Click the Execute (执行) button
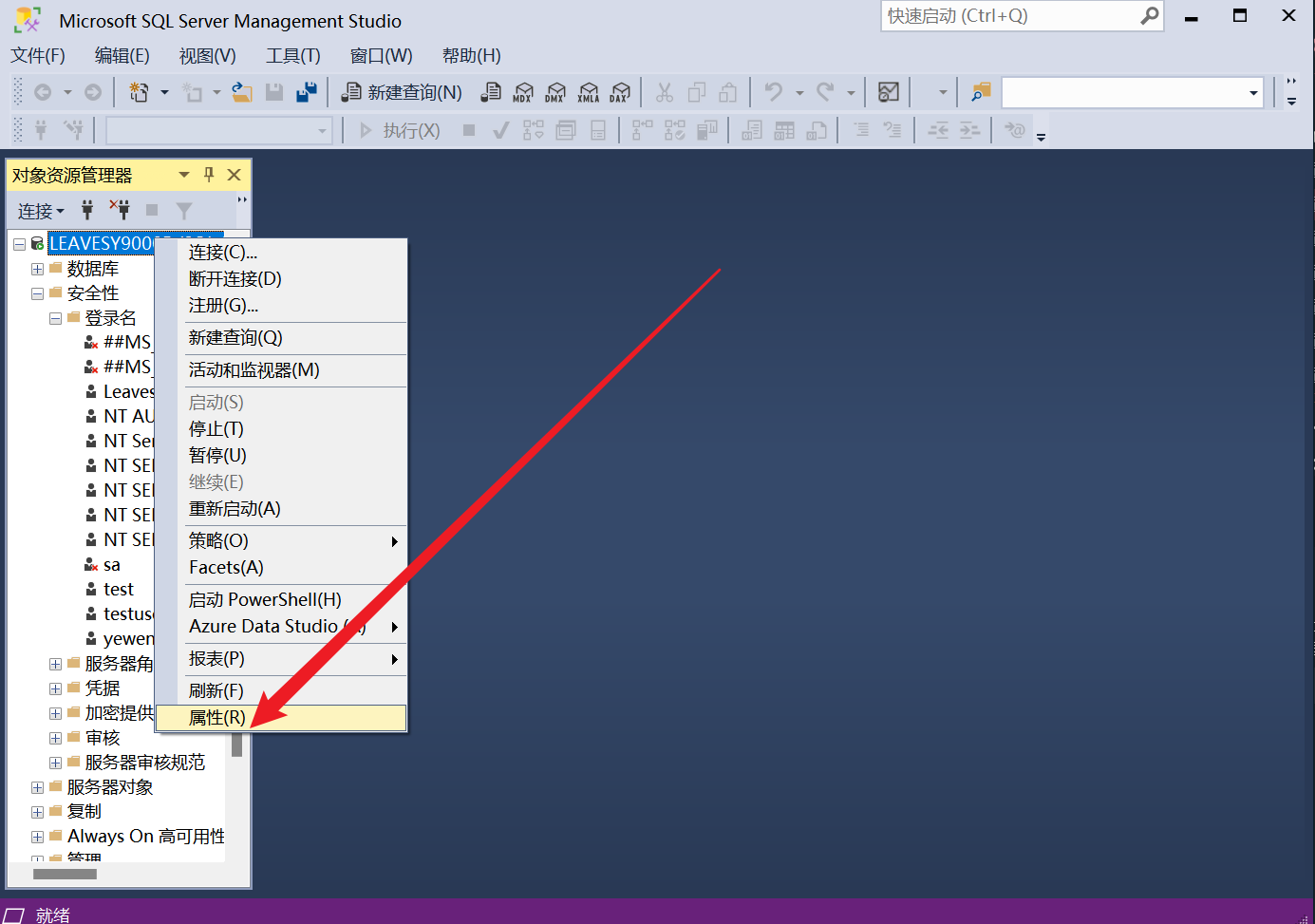 [x=400, y=130]
